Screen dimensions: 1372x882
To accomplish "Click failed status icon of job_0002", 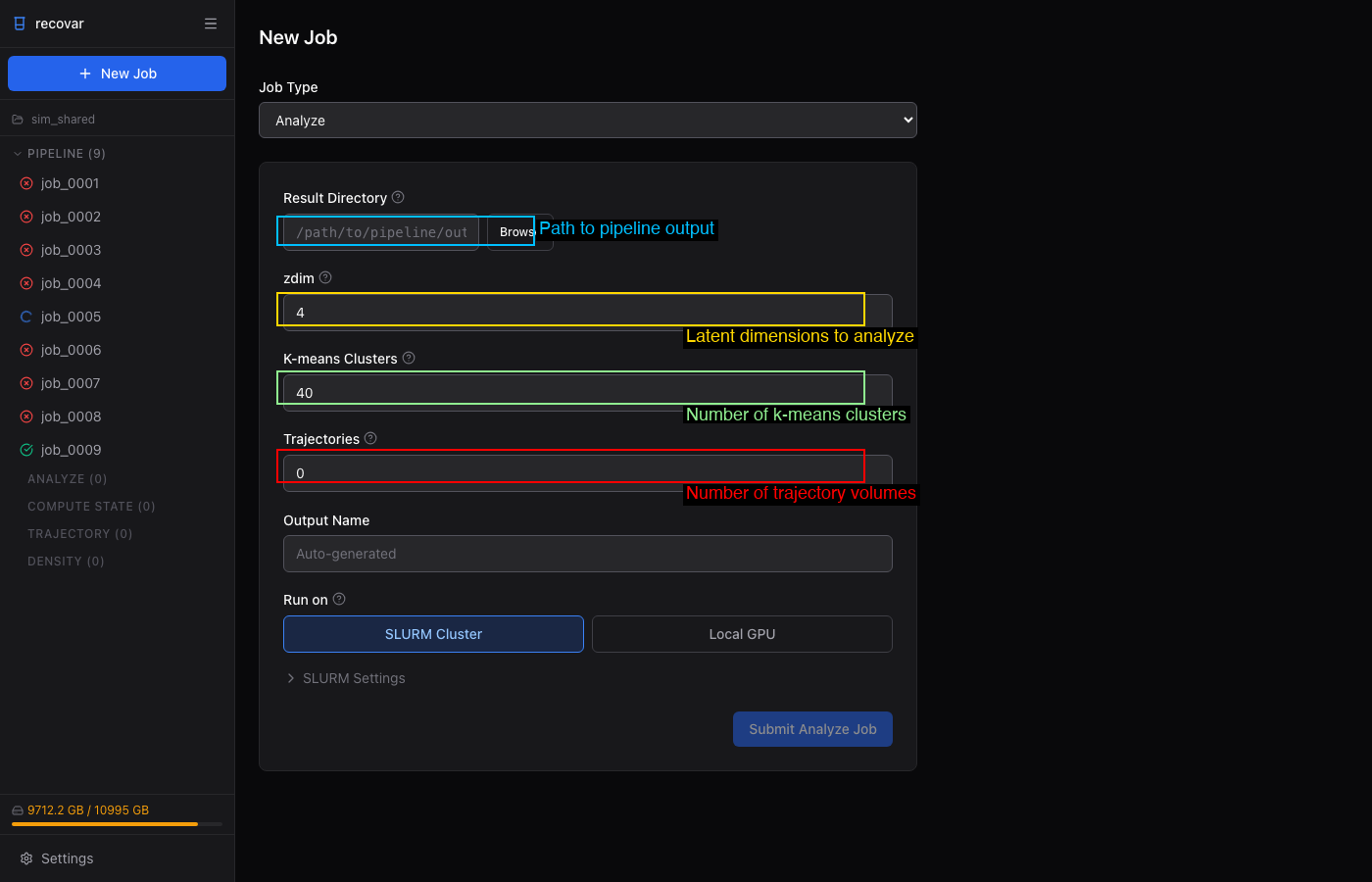I will [x=26, y=217].
